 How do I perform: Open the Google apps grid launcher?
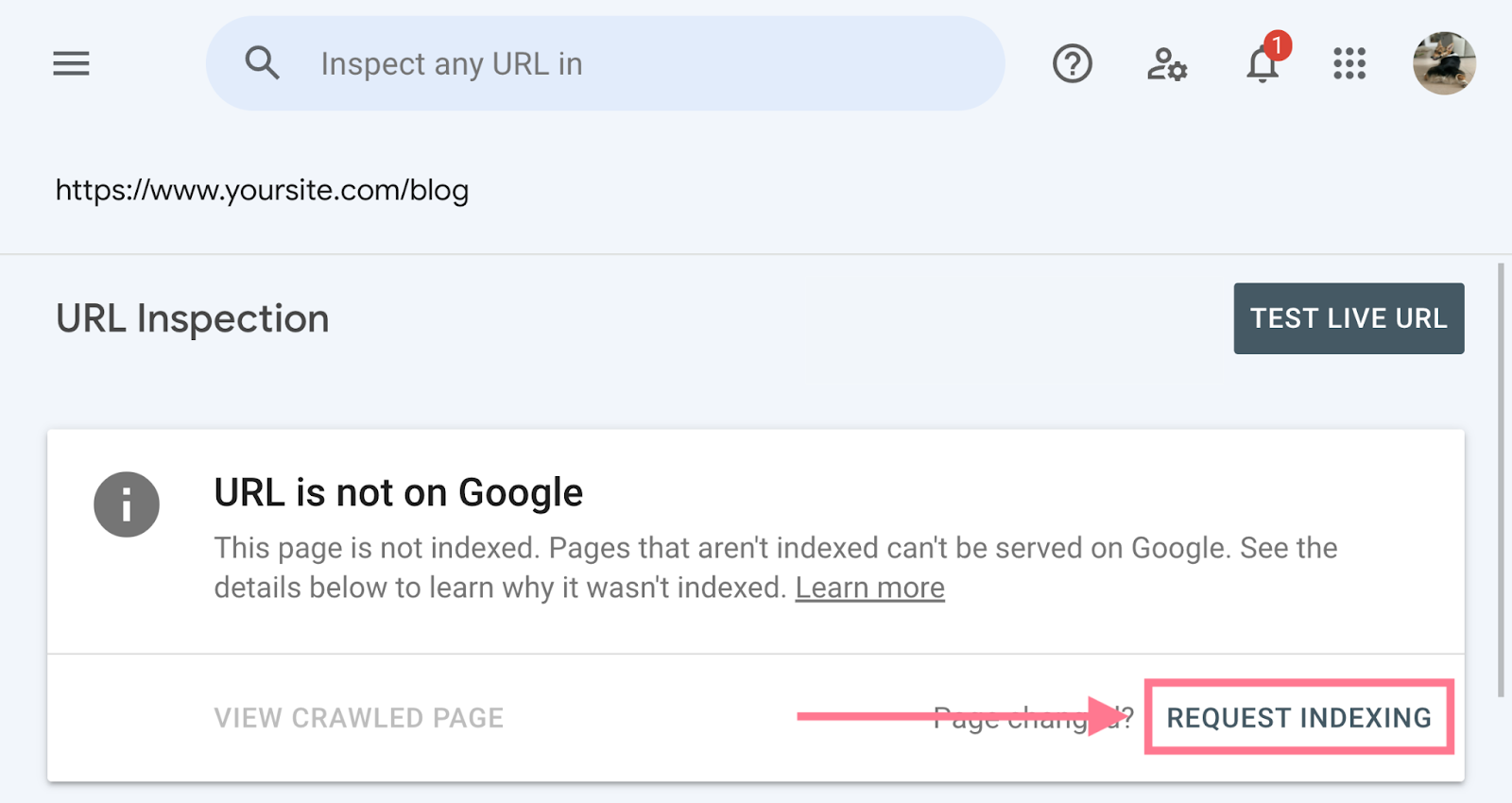[1349, 64]
